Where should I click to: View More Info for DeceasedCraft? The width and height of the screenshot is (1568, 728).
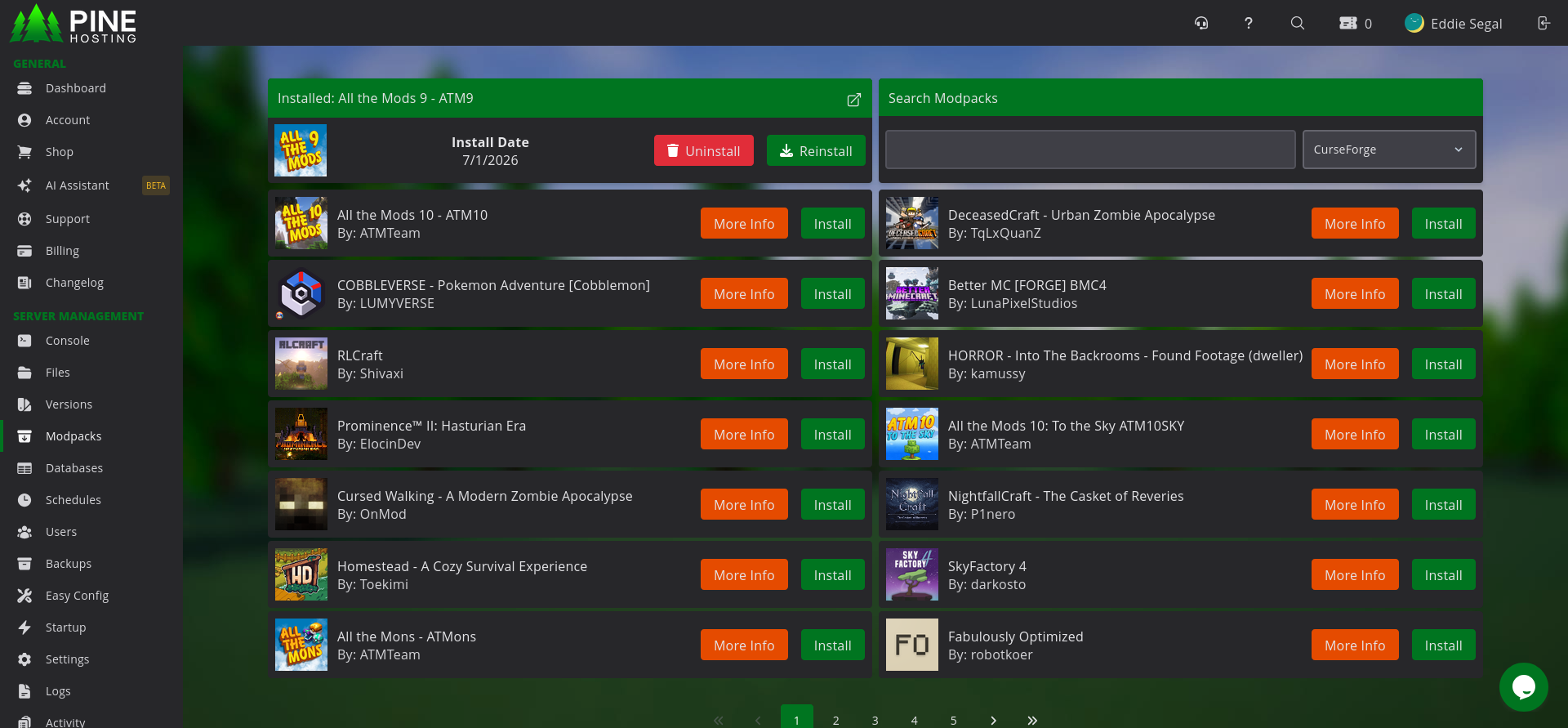[1355, 223]
